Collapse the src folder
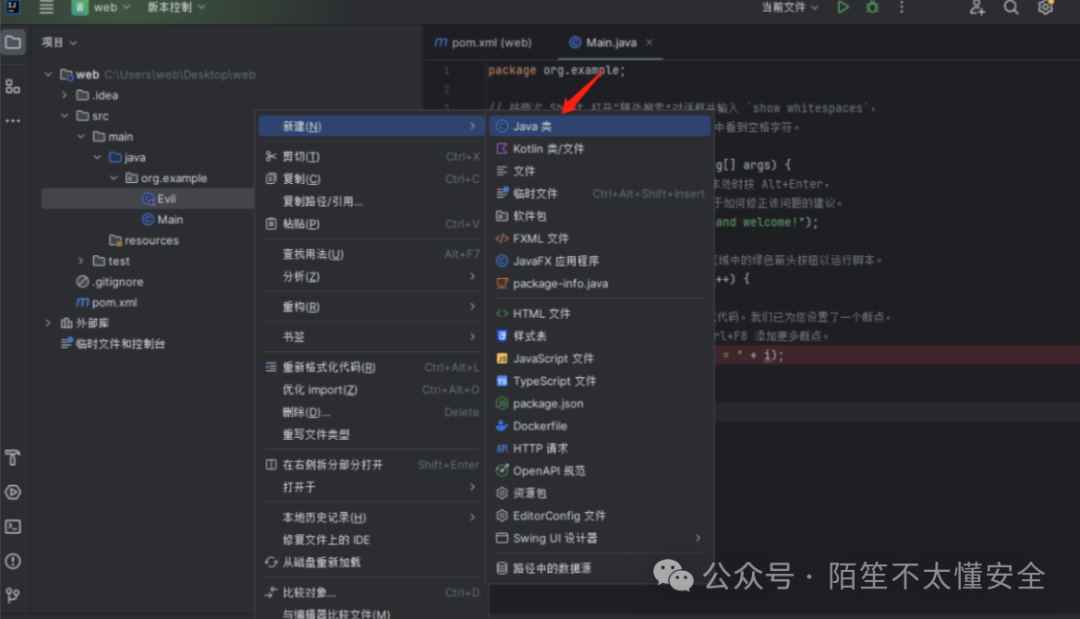 click(x=62, y=115)
